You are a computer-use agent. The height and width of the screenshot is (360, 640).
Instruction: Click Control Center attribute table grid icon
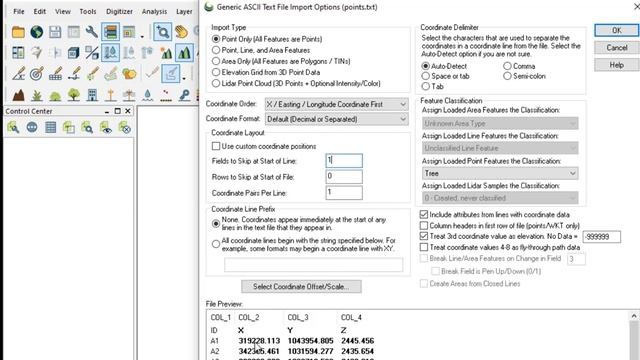click(x=51, y=128)
